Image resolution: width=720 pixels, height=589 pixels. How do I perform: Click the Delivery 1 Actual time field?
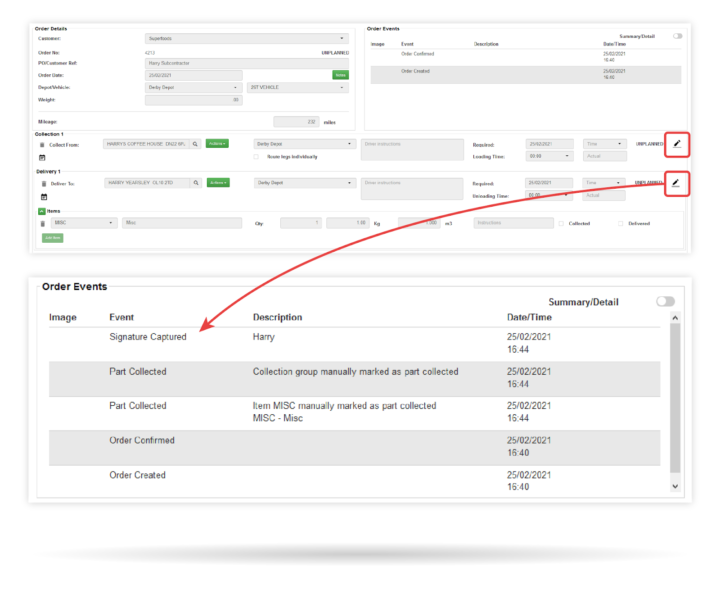click(x=604, y=195)
